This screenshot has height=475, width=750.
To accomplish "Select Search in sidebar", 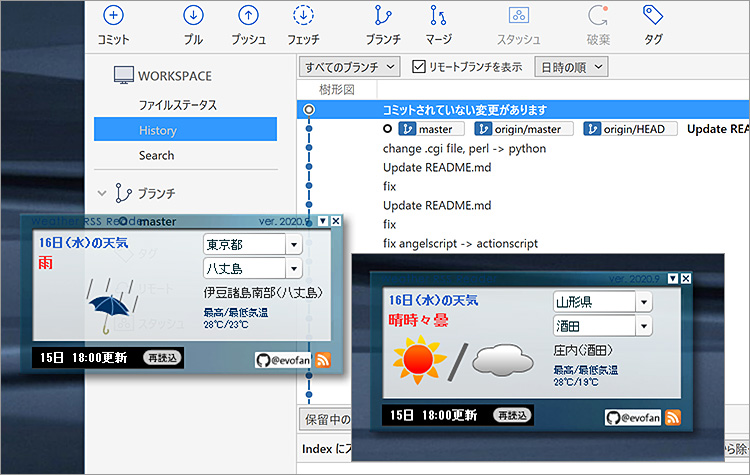I will pyautogui.click(x=156, y=155).
